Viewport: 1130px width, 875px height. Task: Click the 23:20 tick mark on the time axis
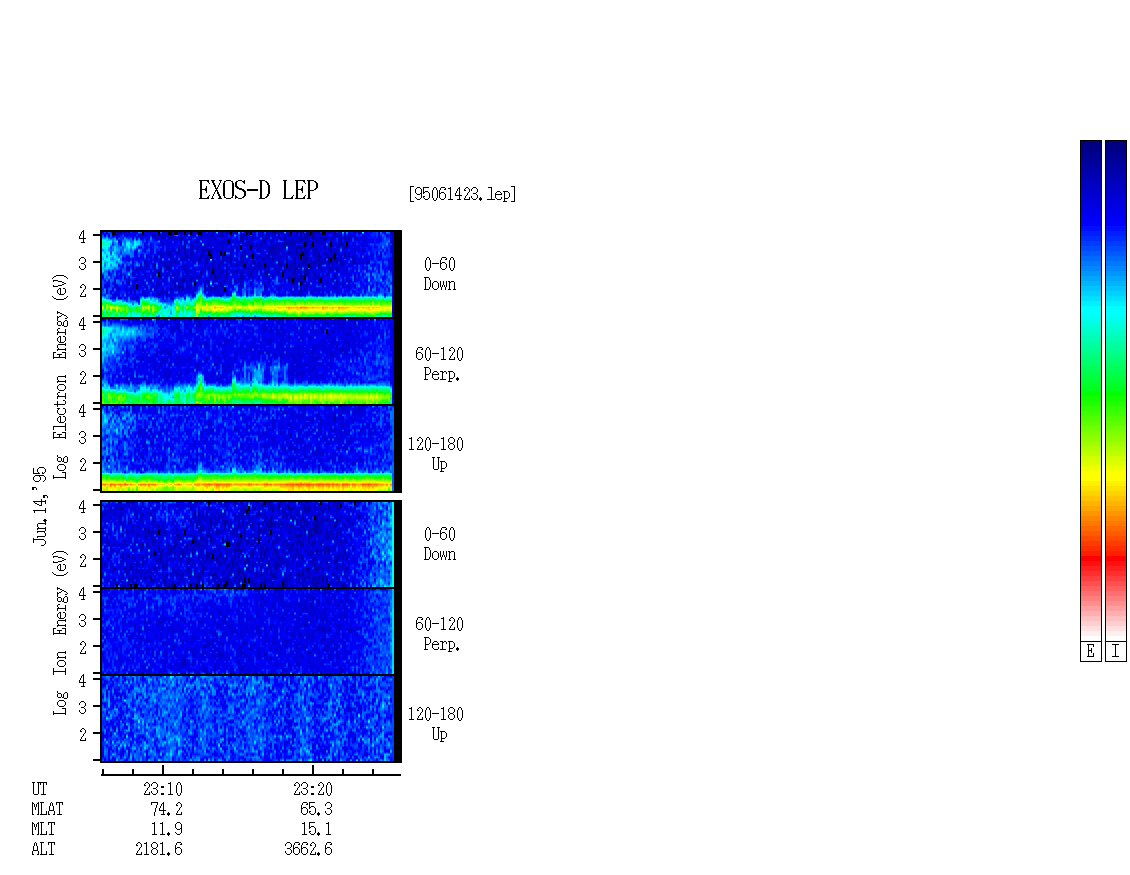click(x=313, y=770)
